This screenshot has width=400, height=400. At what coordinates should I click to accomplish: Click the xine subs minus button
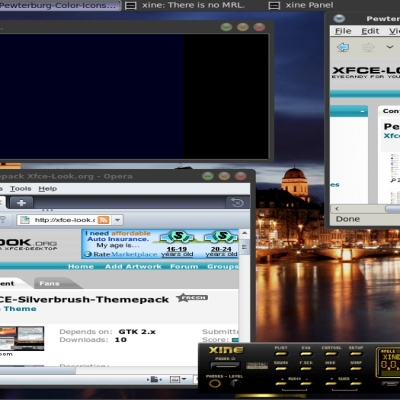356,384
